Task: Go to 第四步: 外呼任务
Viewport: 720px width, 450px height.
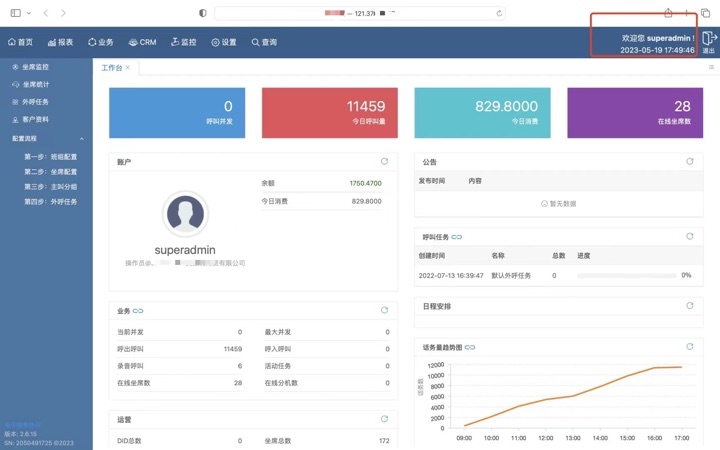Action: (x=51, y=202)
